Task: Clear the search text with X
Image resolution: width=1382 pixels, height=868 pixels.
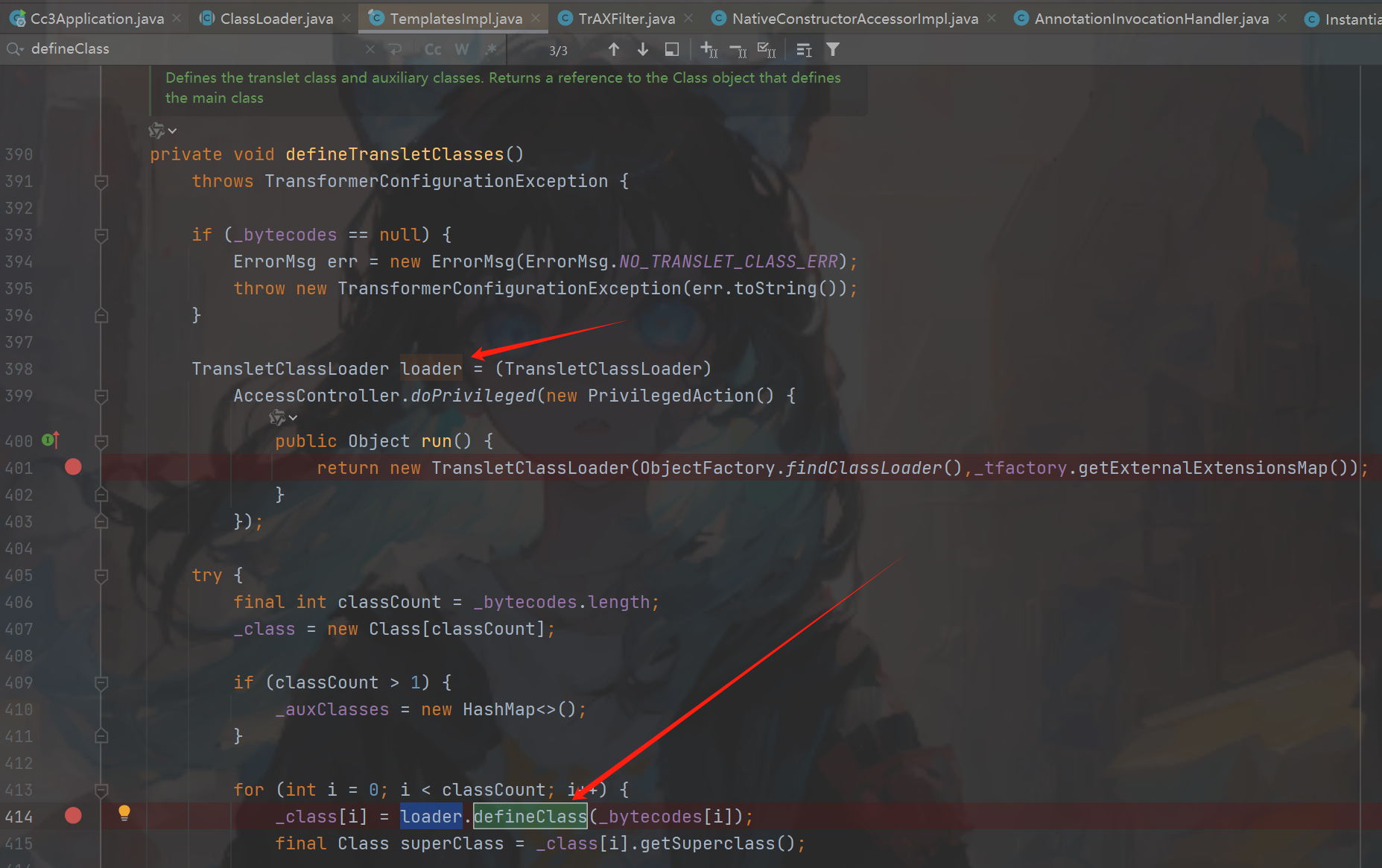Action: 370,49
